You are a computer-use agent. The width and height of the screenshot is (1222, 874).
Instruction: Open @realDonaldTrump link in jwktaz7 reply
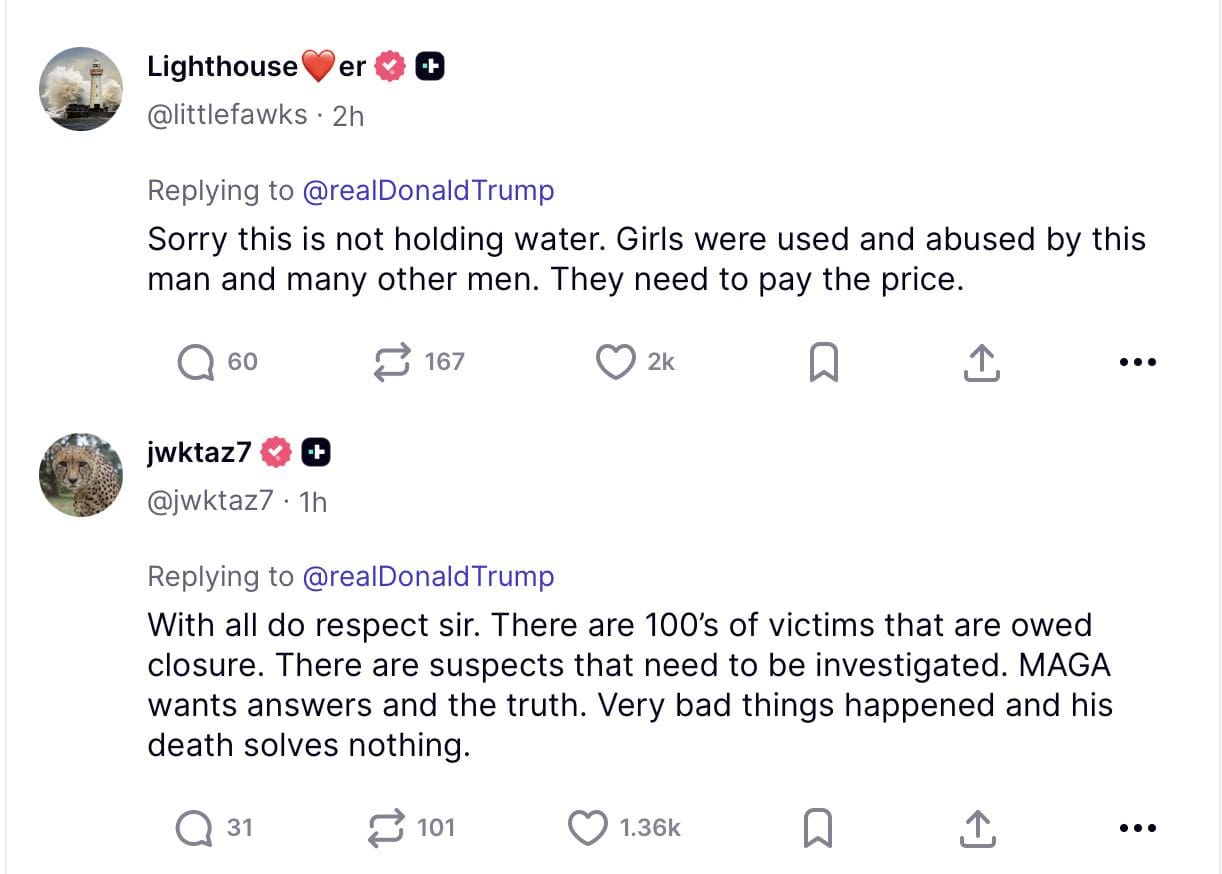tap(427, 576)
